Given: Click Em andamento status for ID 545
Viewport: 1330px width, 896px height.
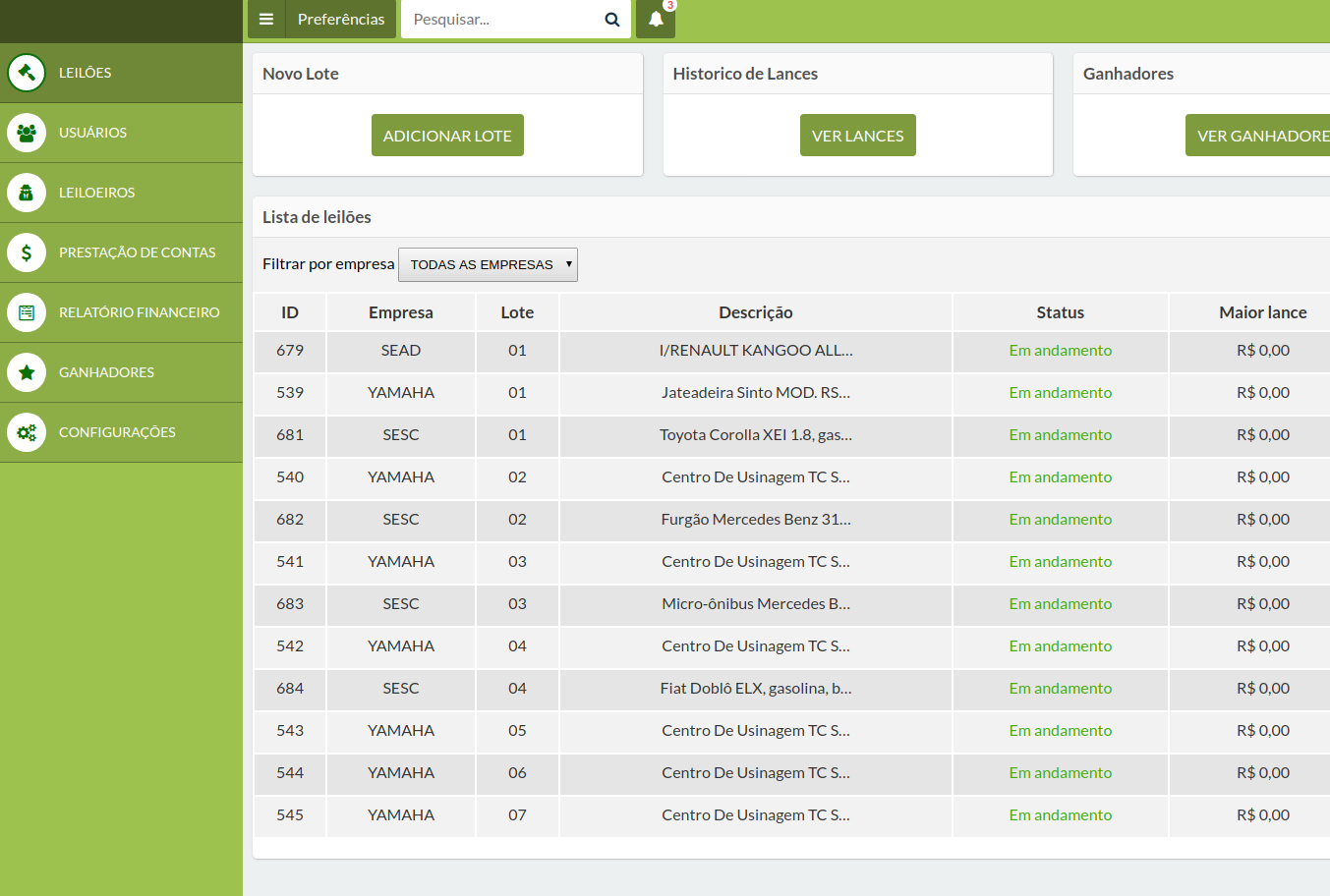Looking at the screenshot, I should tap(1061, 815).
